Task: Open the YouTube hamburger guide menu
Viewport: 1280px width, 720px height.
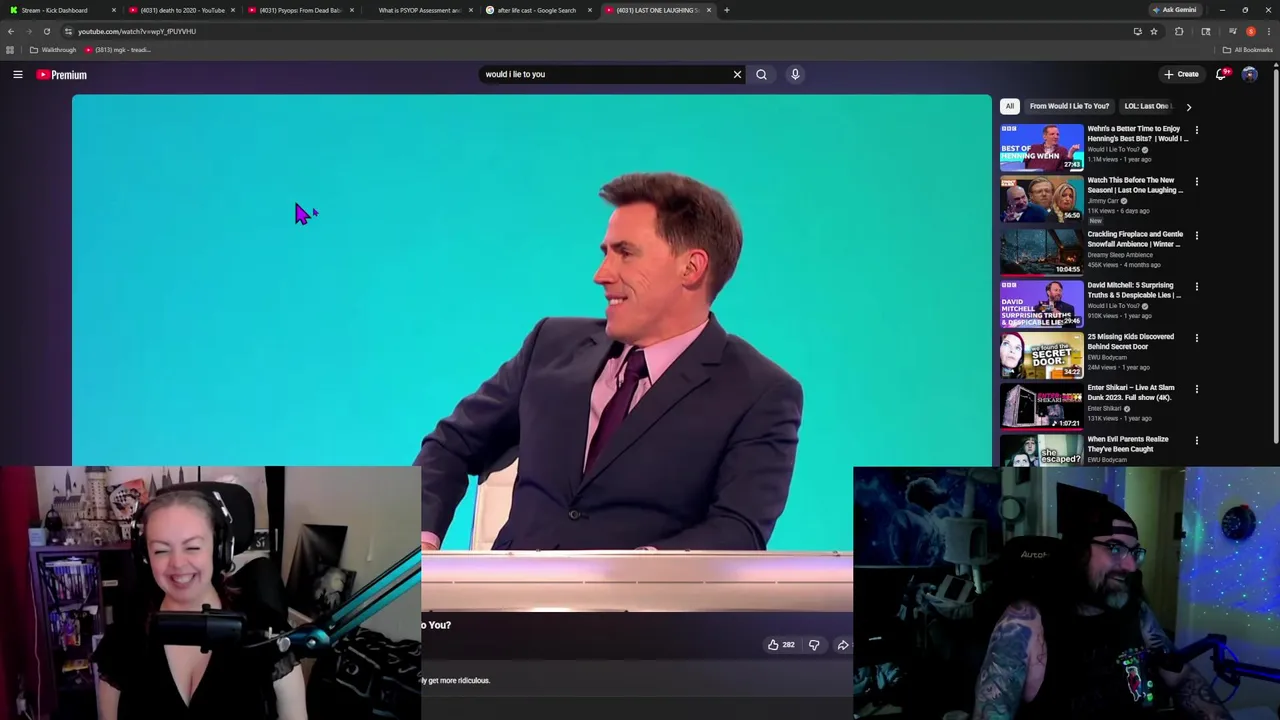Action: pyautogui.click(x=17, y=74)
